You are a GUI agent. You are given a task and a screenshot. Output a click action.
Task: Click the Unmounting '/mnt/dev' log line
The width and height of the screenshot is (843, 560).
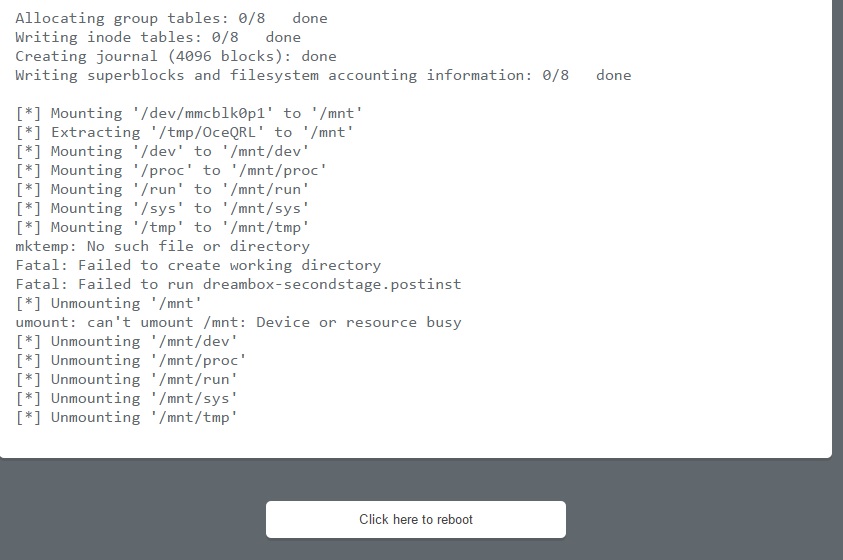127,341
